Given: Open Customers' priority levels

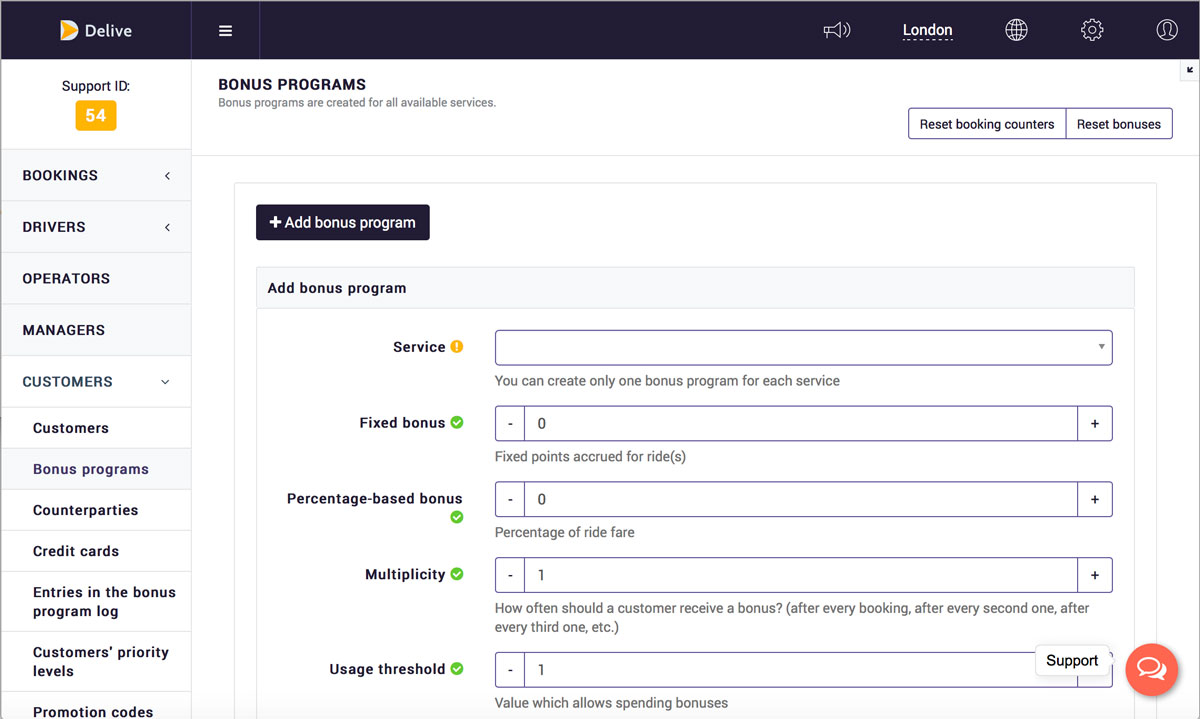Looking at the screenshot, I should [96, 662].
